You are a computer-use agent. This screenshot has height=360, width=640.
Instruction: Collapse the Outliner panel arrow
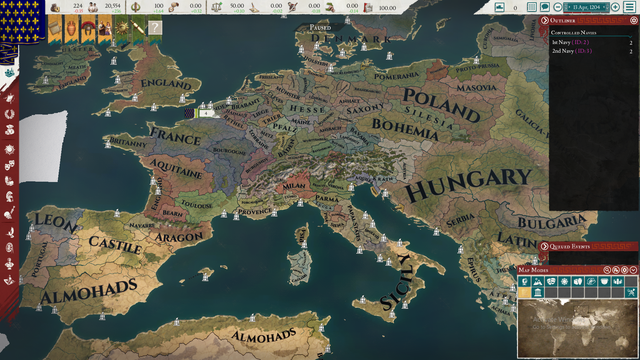(544, 20)
